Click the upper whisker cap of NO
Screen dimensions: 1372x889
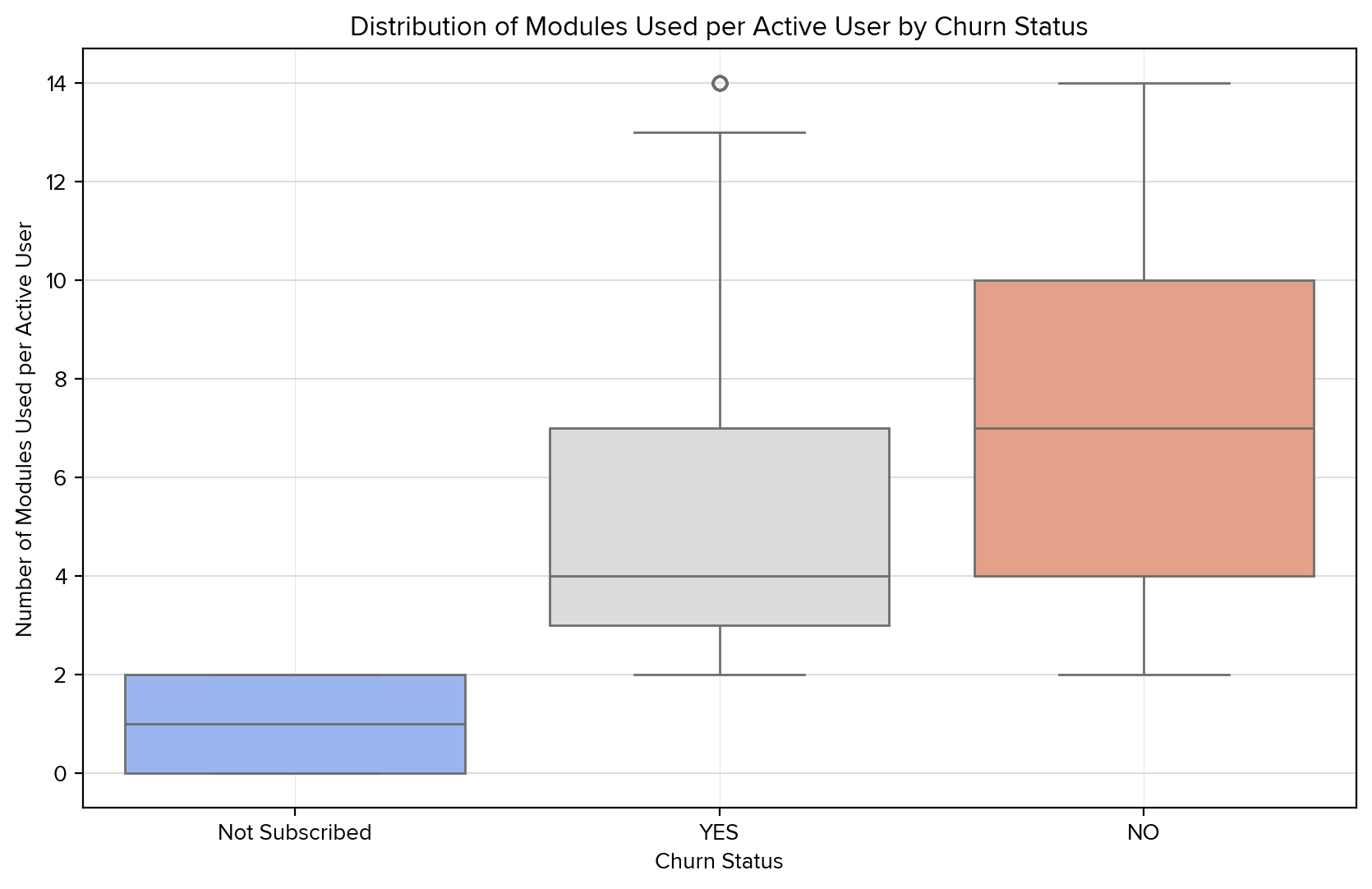pyautogui.click(x=1144, y=83)
